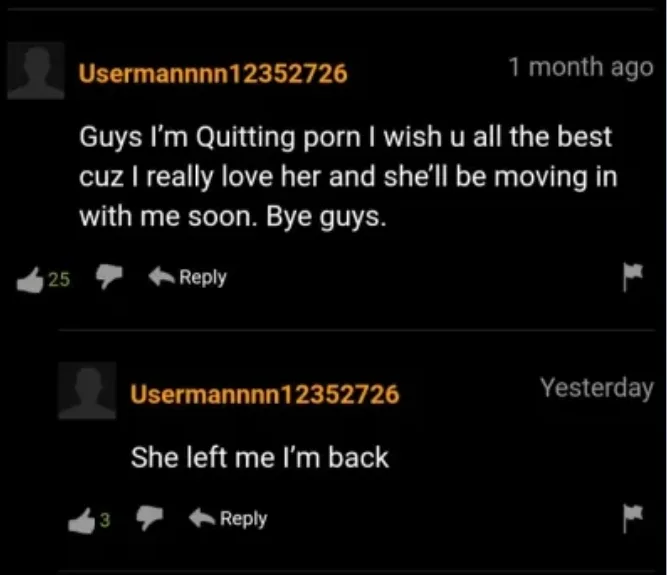Click the like count showing 3

tap(105, 520)
